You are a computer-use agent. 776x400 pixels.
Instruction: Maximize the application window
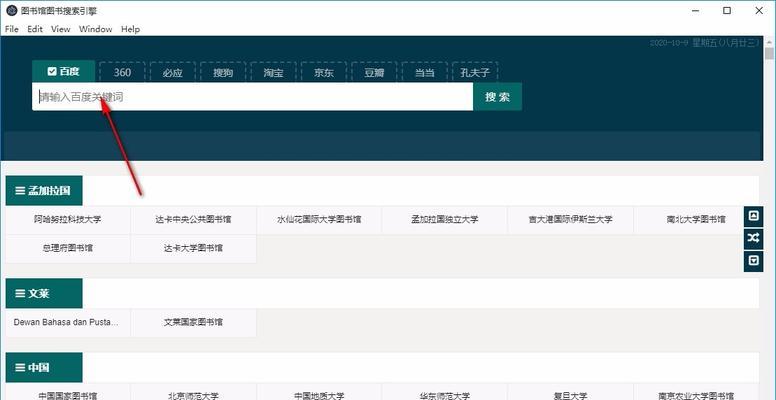click(x=727, y=10)
